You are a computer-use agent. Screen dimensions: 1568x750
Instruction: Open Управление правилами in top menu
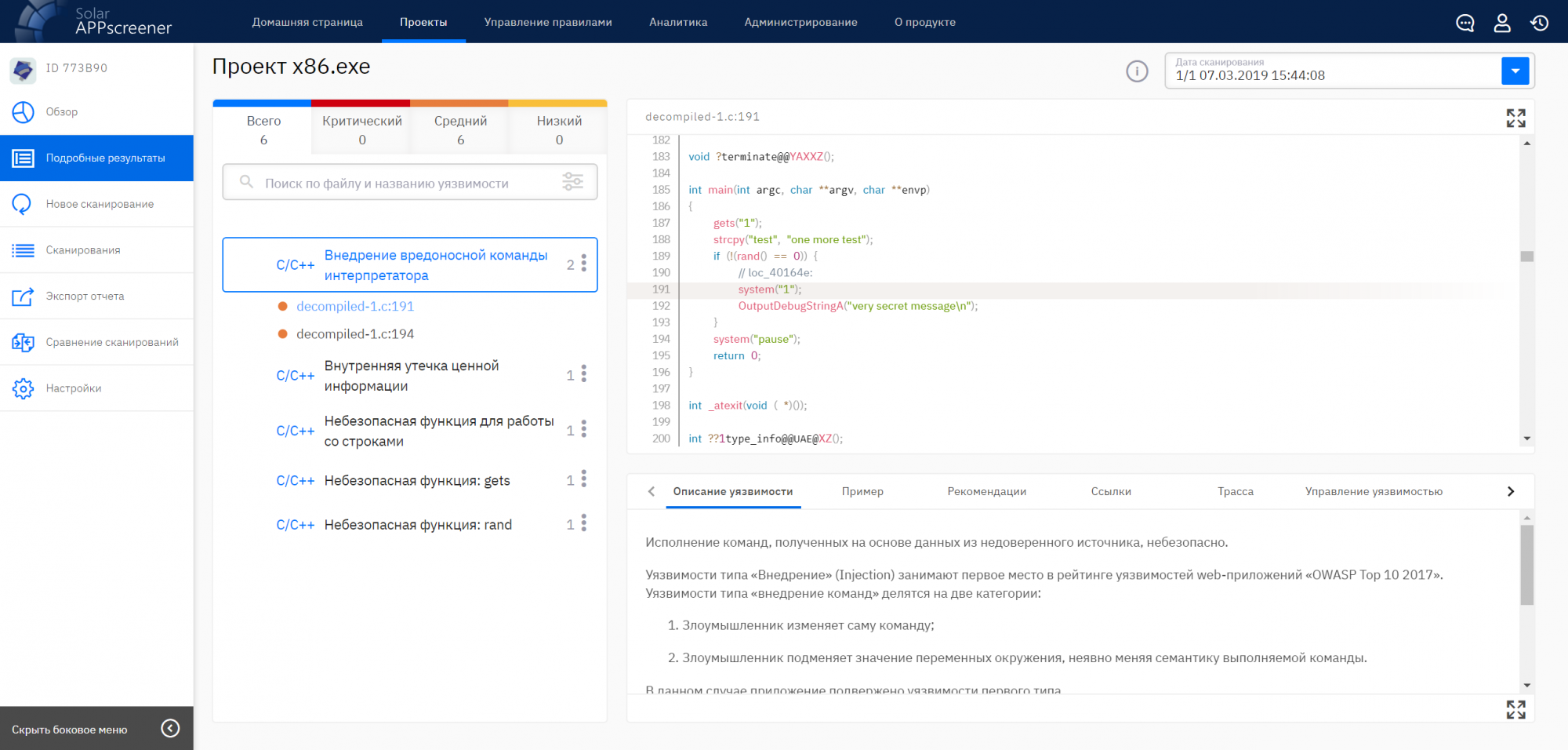pyautogui.click(x=548, y=22)
